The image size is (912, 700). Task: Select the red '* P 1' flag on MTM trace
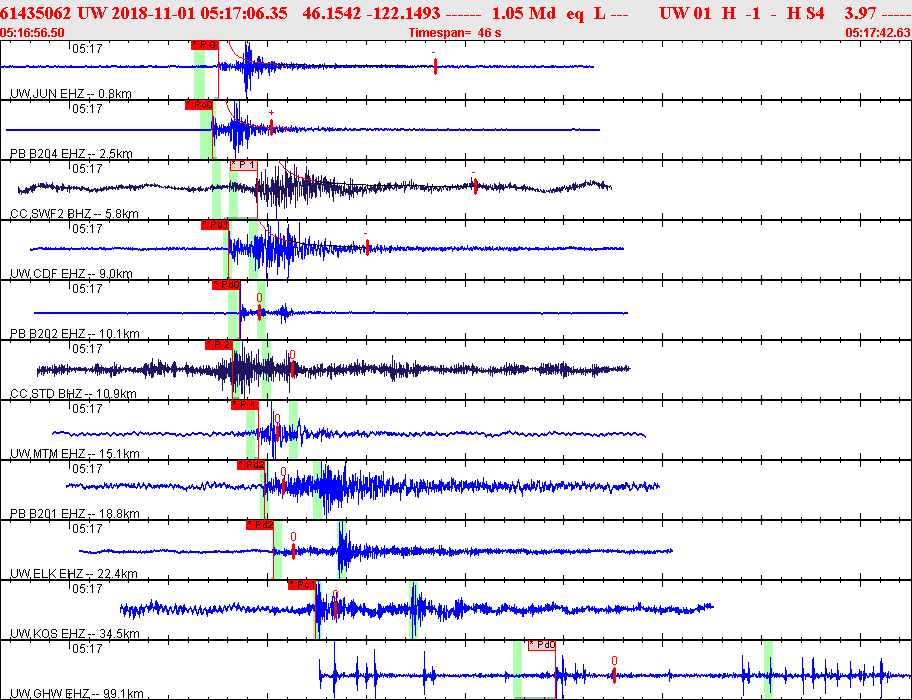(x=244, y=405)
